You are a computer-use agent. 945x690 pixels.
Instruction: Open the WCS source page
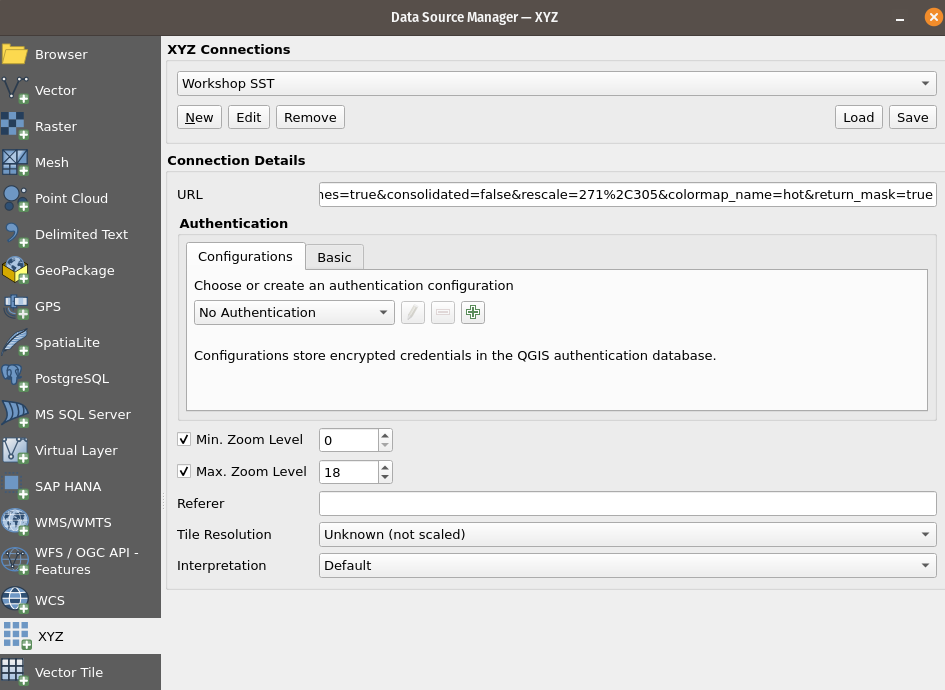tap(80, 600)
